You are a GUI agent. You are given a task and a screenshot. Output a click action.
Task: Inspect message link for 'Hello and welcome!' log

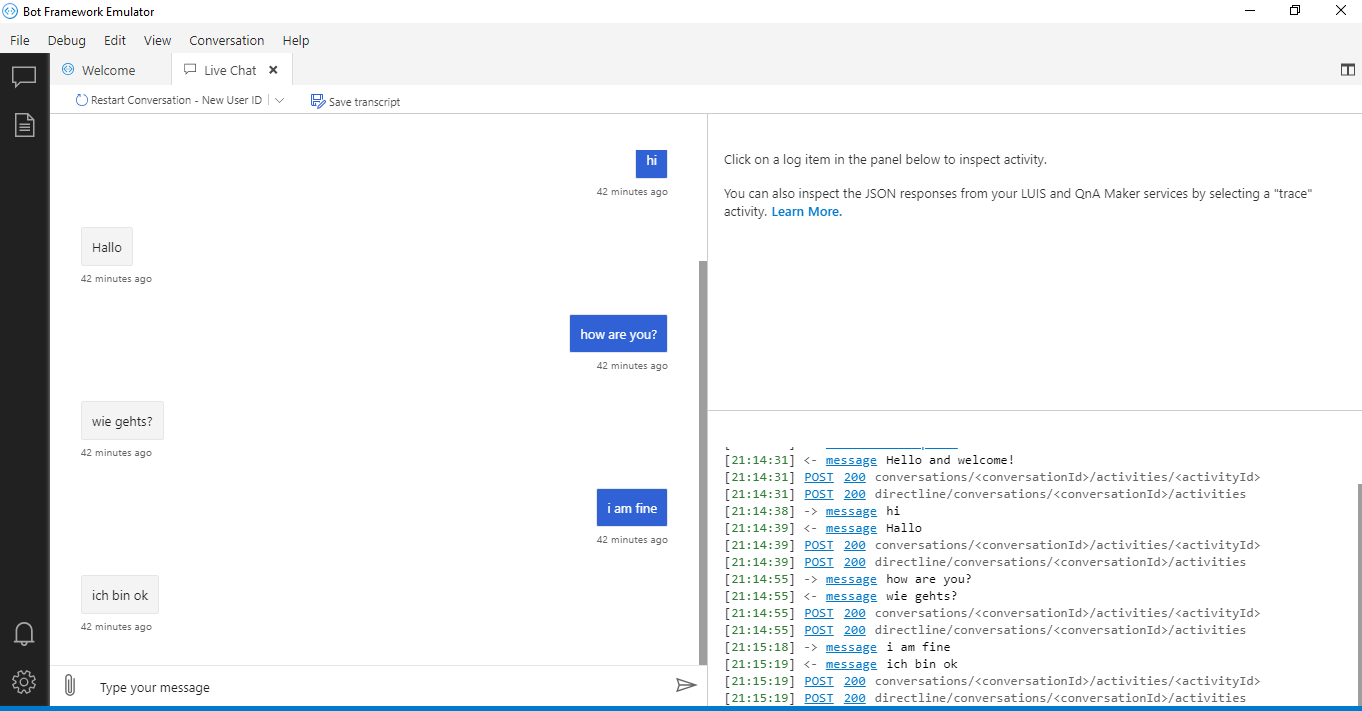851,460
